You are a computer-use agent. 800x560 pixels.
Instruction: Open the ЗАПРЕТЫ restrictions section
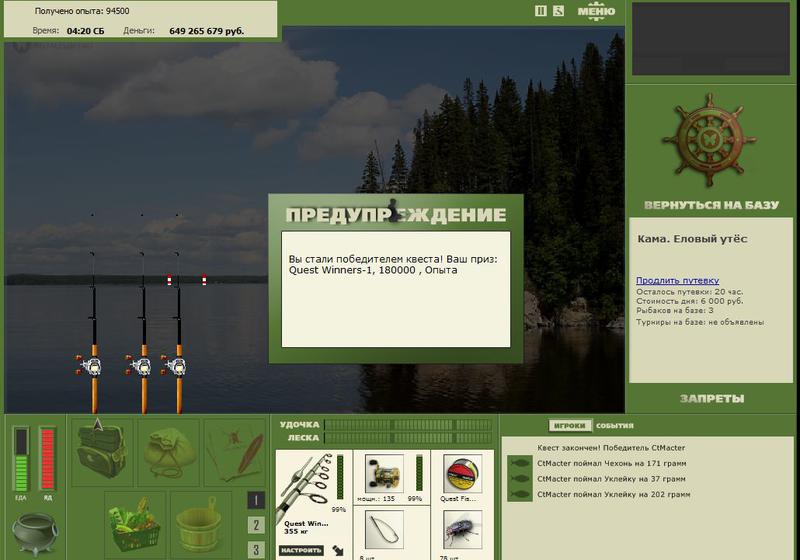coord(712,398)
